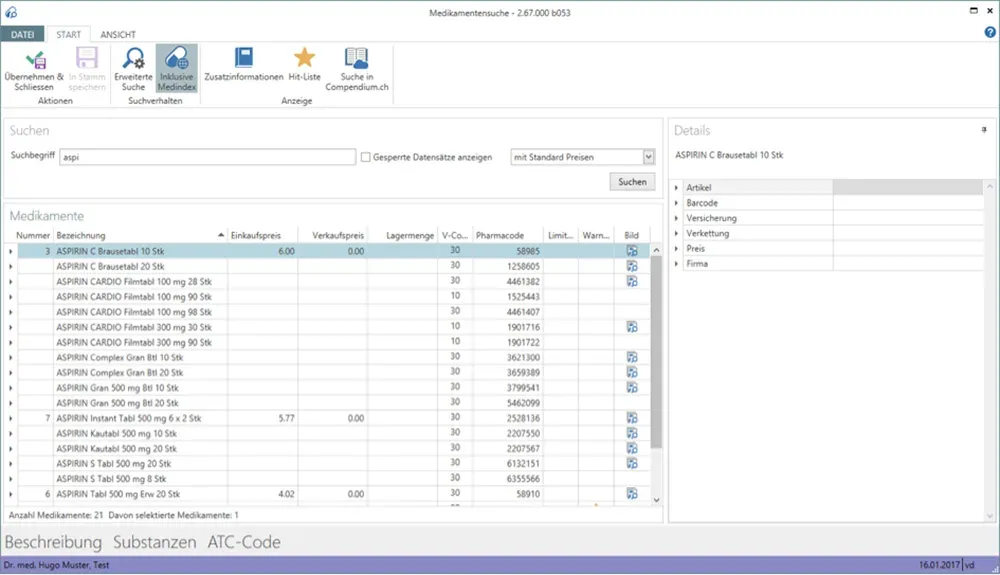Viewport: 1000px width, 575px height.
Task: Click the Suchen button
Action: [x=632, y=182]
